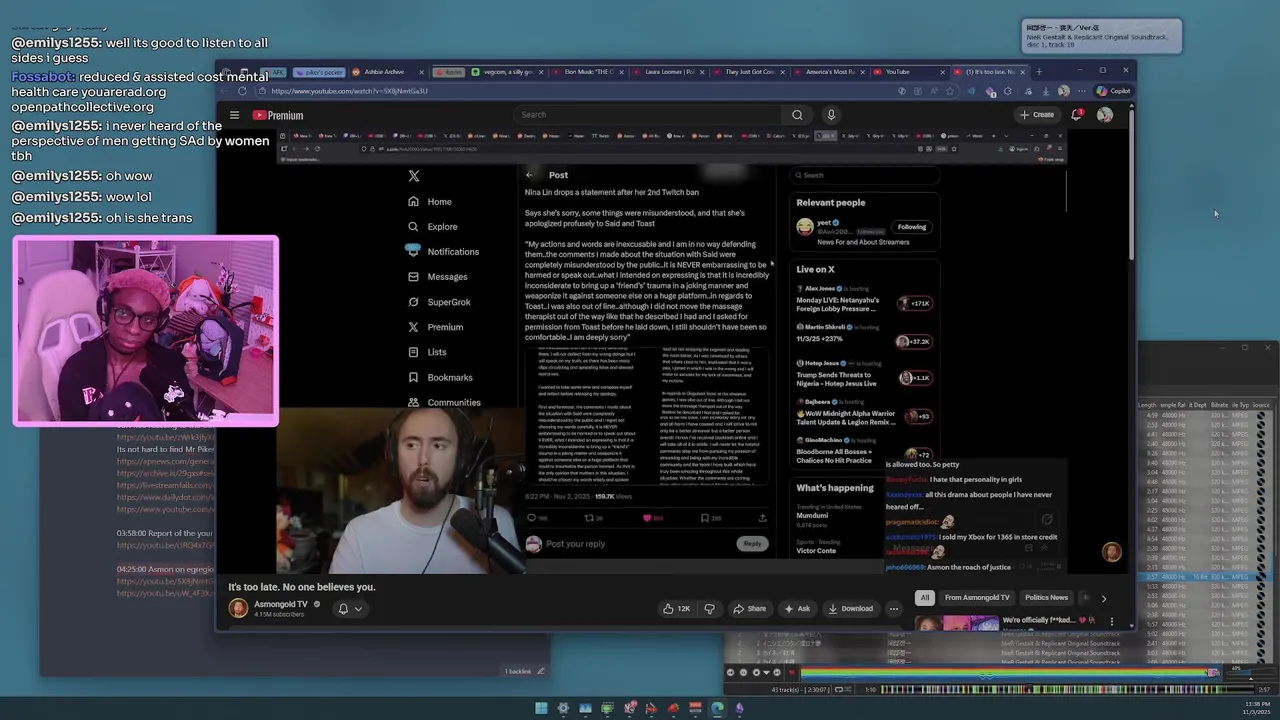This screenshot has height=720, width=1280.
Task: Click the Microsoft Edge taskbar icon
Action: coord(717,708)
